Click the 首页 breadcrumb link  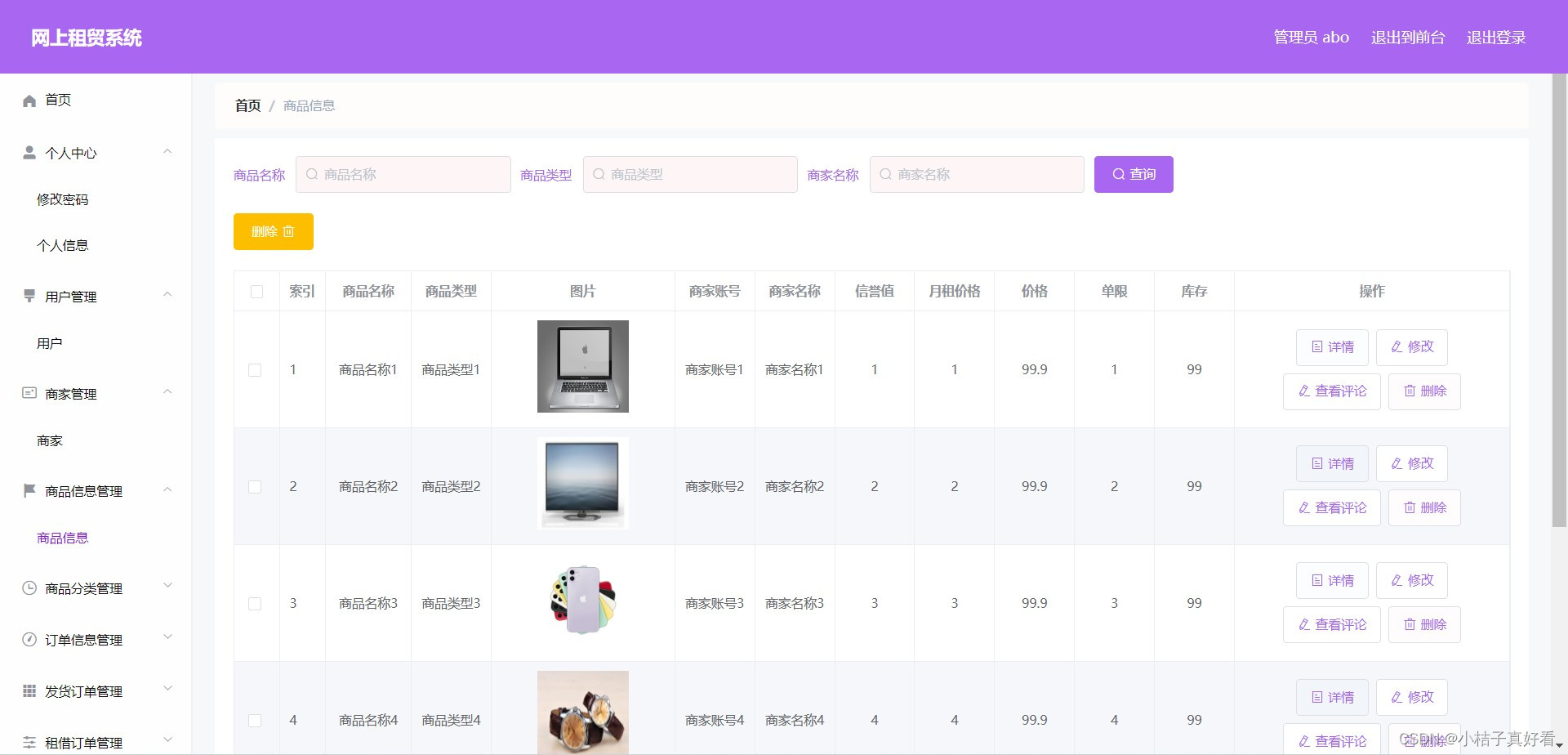click(x=247, y=105)
